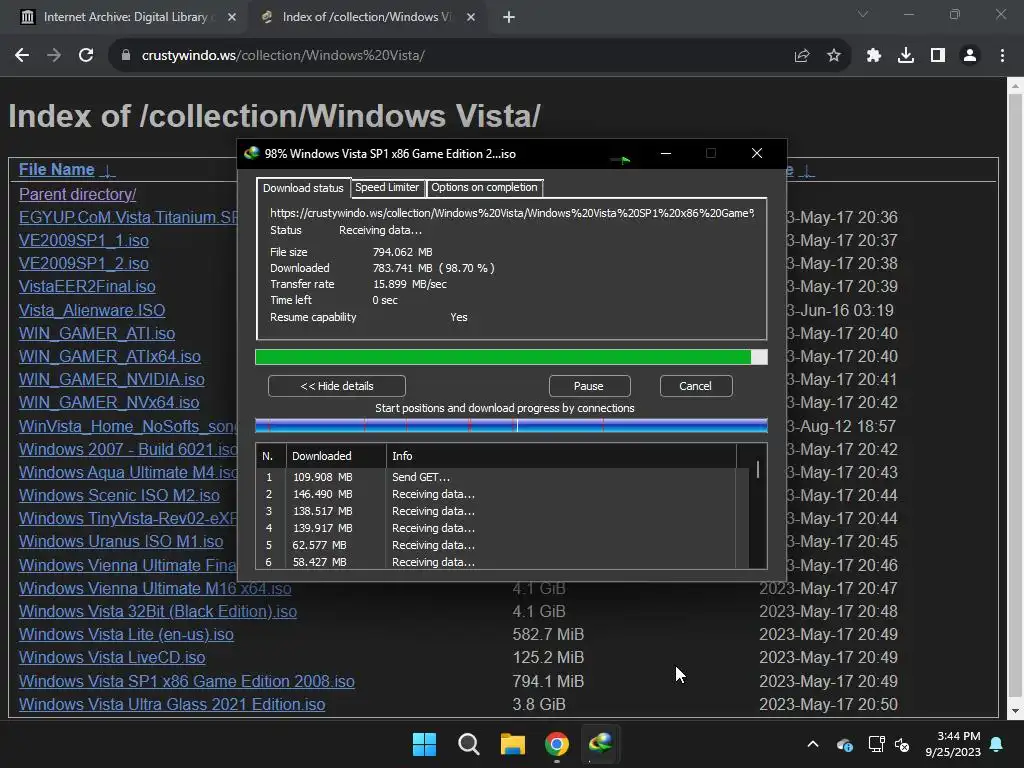The width and height of the screenshot is (1024, 768).
Task: Open the Windows Scenic ISO M2.iso link
Action: [120, 496]
